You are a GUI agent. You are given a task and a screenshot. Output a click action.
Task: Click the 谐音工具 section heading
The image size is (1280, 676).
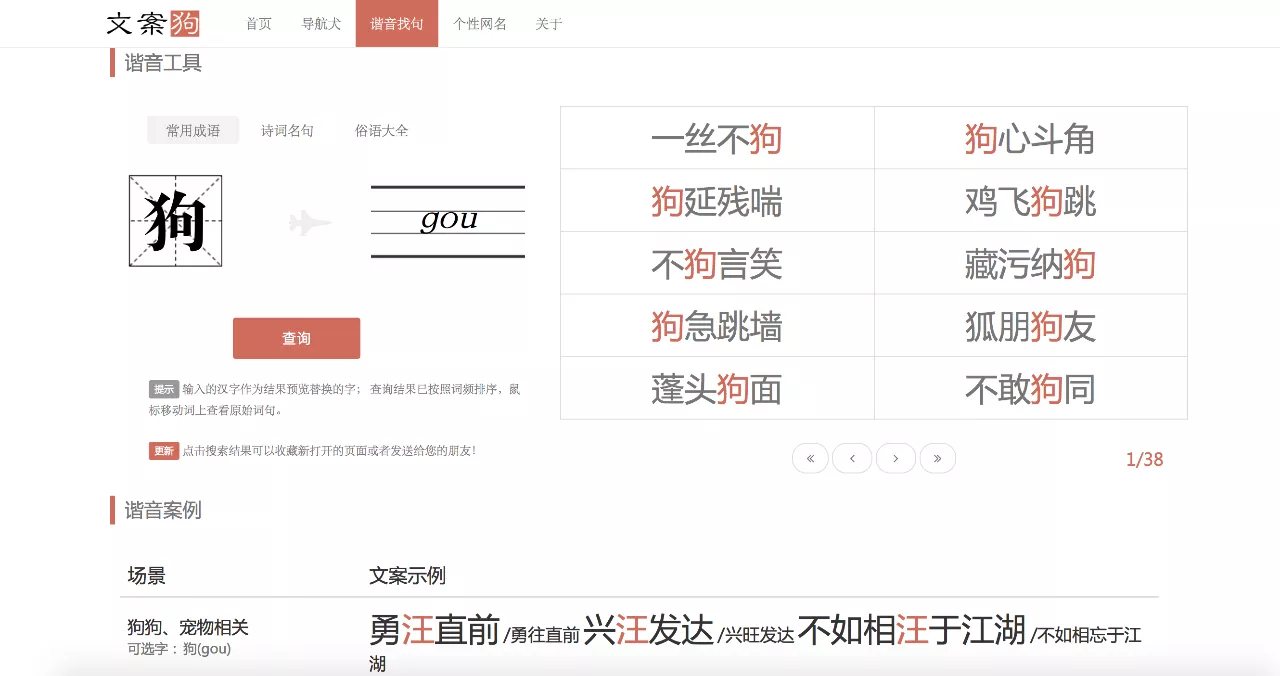(x=163, y=63)
